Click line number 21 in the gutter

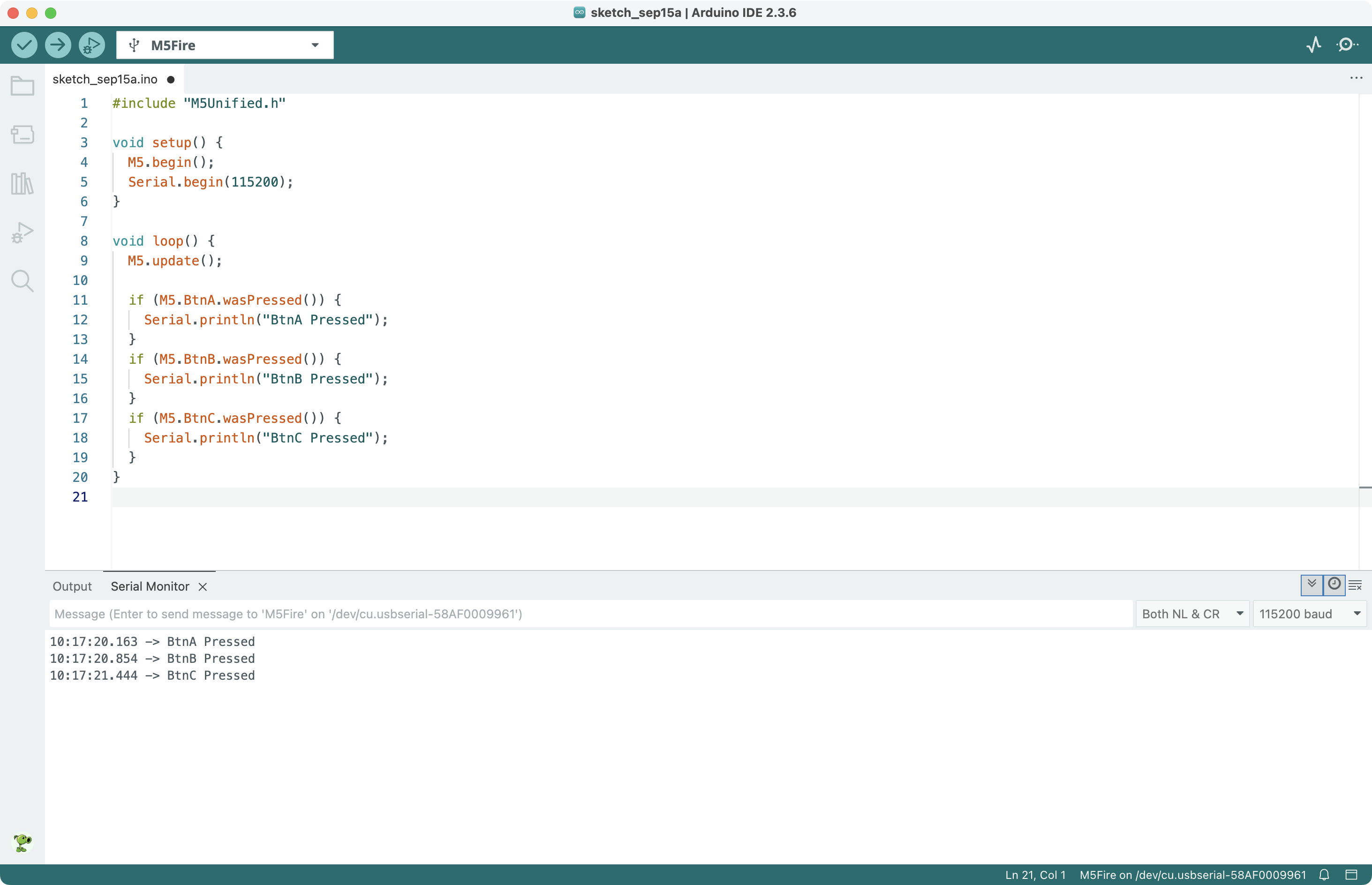(x=80, y=497)
